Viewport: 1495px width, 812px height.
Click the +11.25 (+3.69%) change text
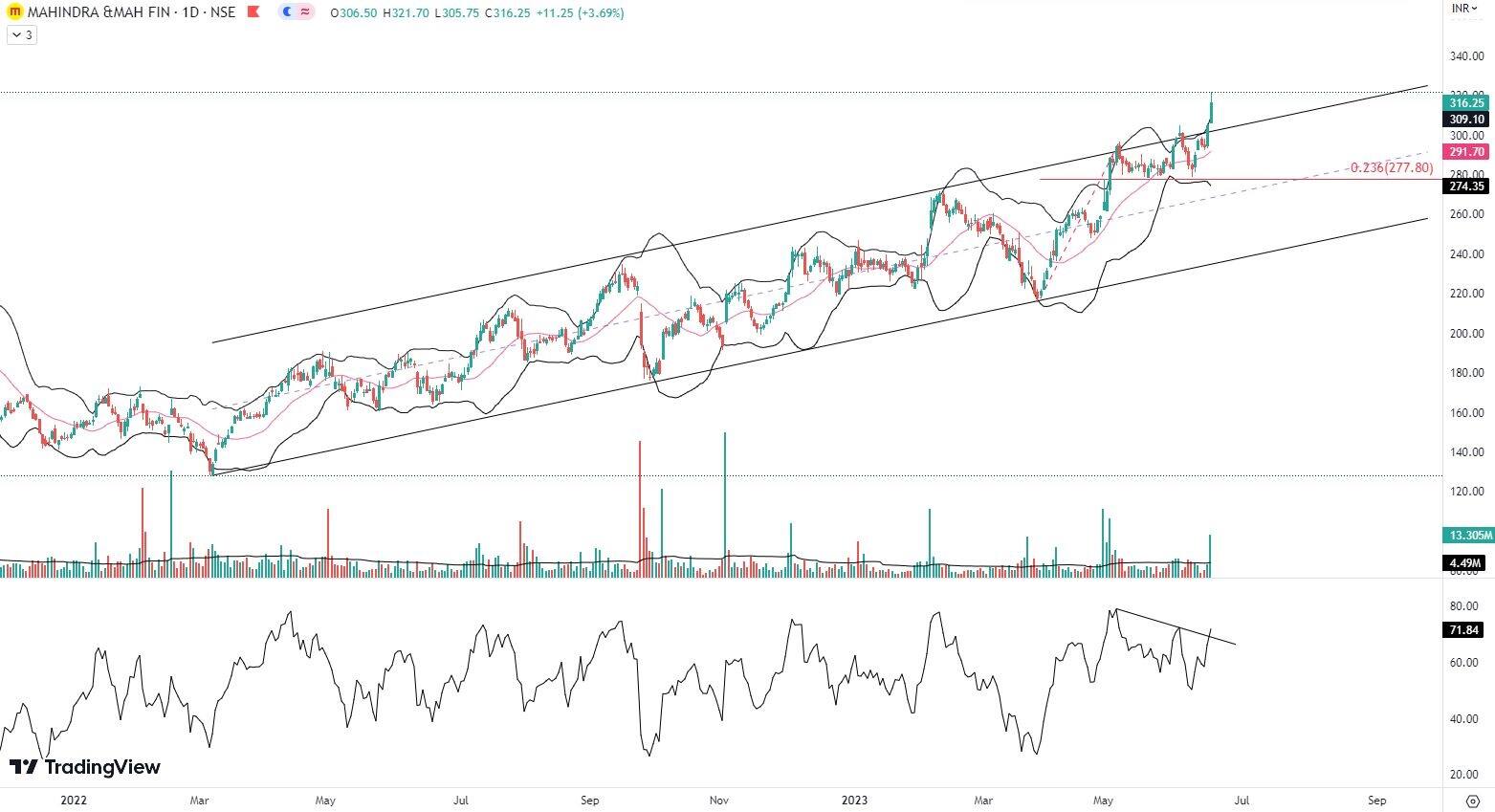(x=580, y=13)
